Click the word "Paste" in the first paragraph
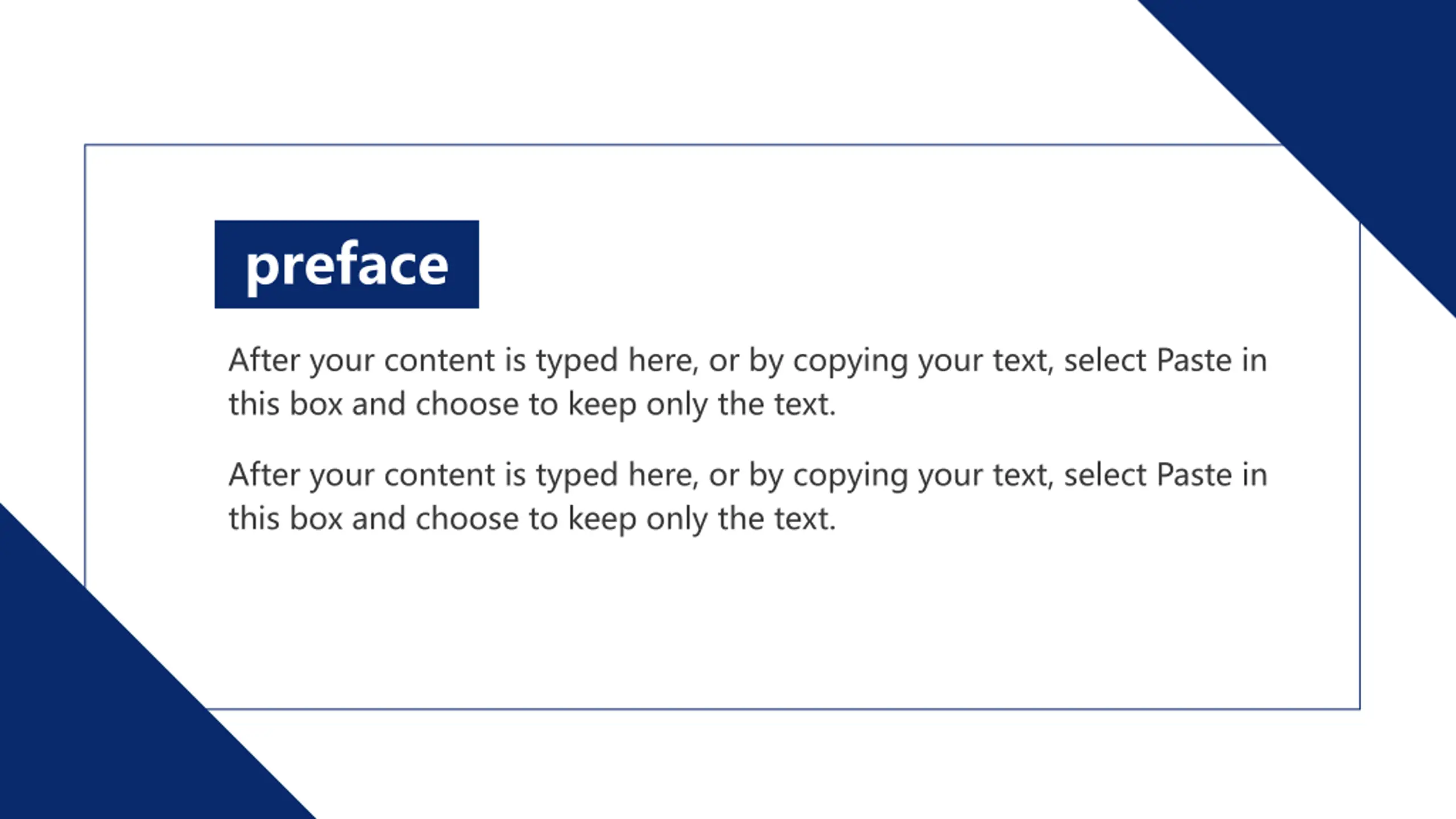The width and height of the screenshot is (1456, 819). (1194, 361)
